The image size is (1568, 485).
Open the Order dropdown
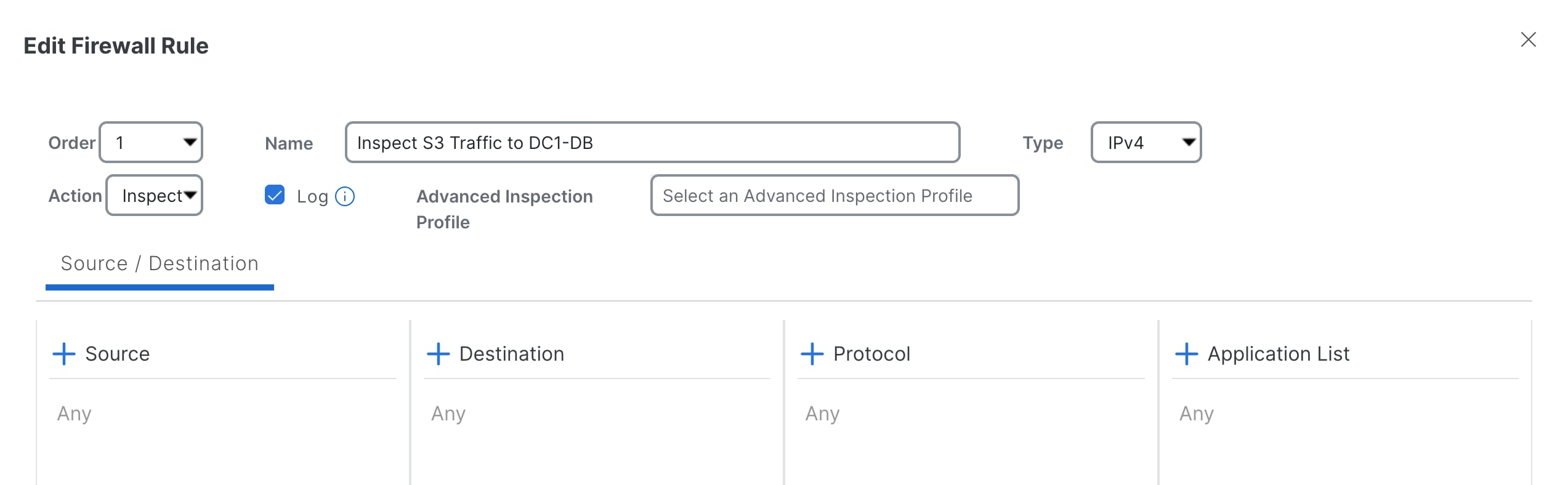click(152, 143)
